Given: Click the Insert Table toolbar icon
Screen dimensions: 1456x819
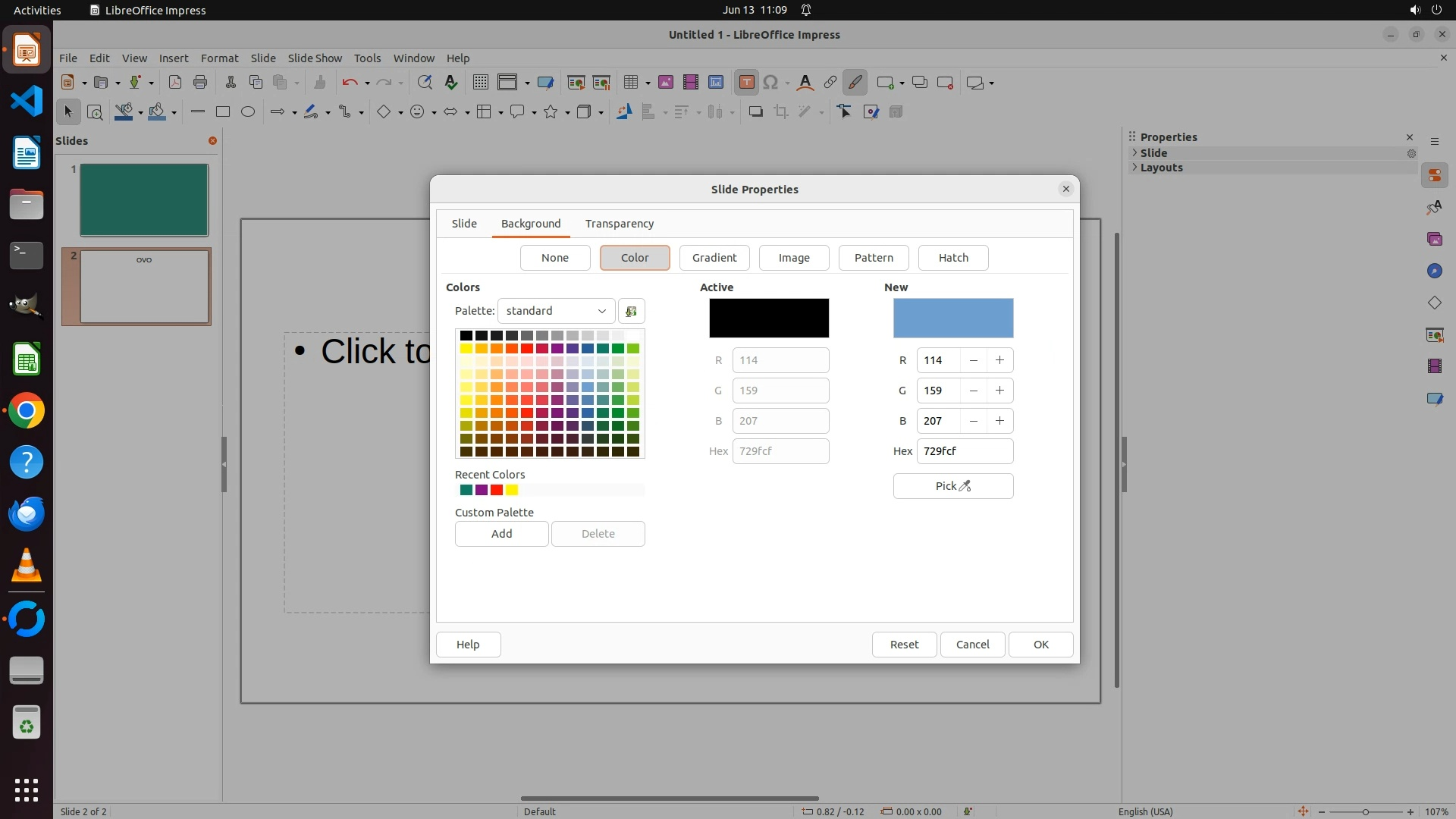Looking at the screenshot, I should click(x=630, y=83).
